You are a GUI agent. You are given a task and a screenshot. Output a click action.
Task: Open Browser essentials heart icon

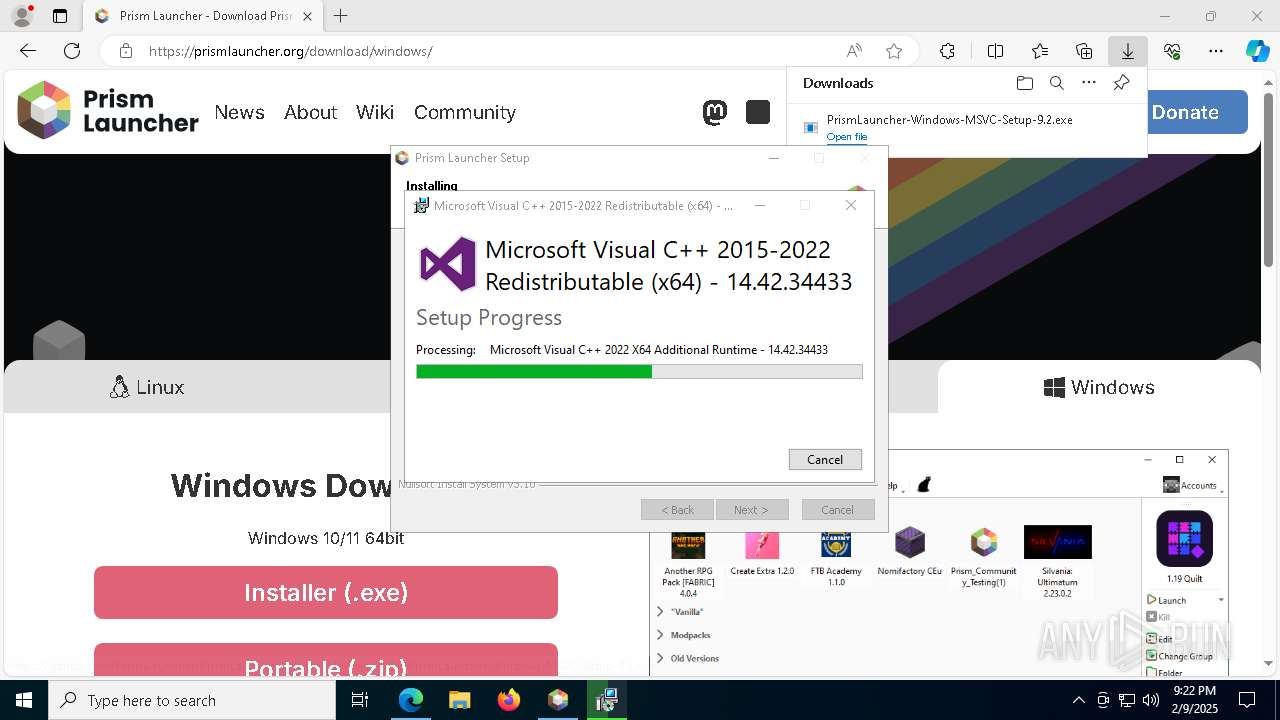pyautogui.click(x=1172, y=51)
